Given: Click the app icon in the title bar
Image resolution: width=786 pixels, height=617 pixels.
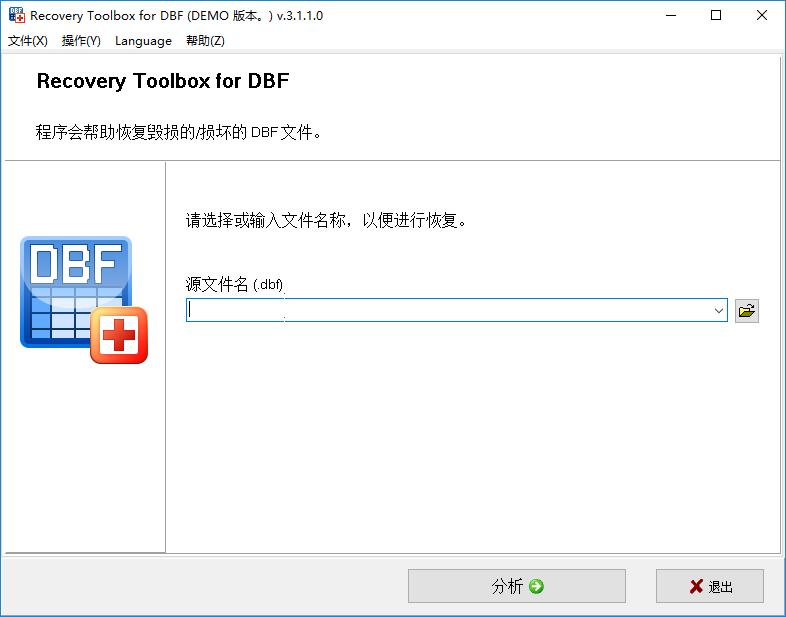Looking at the screenshot, I should [x=17, y=15].
